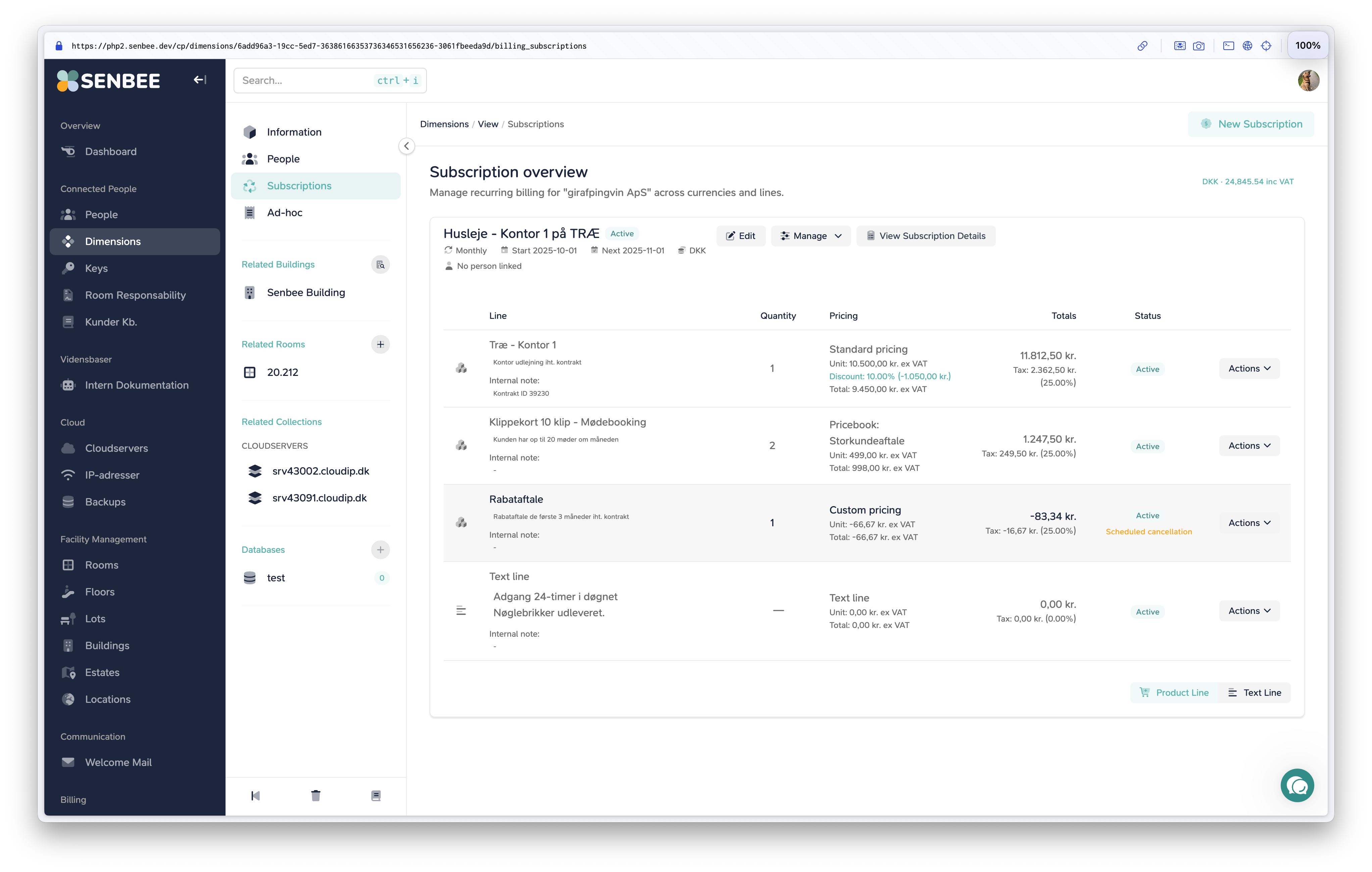1372x872 pixels.
Task: Click the go-to-first icon at panel bottom
Action: 255,795
